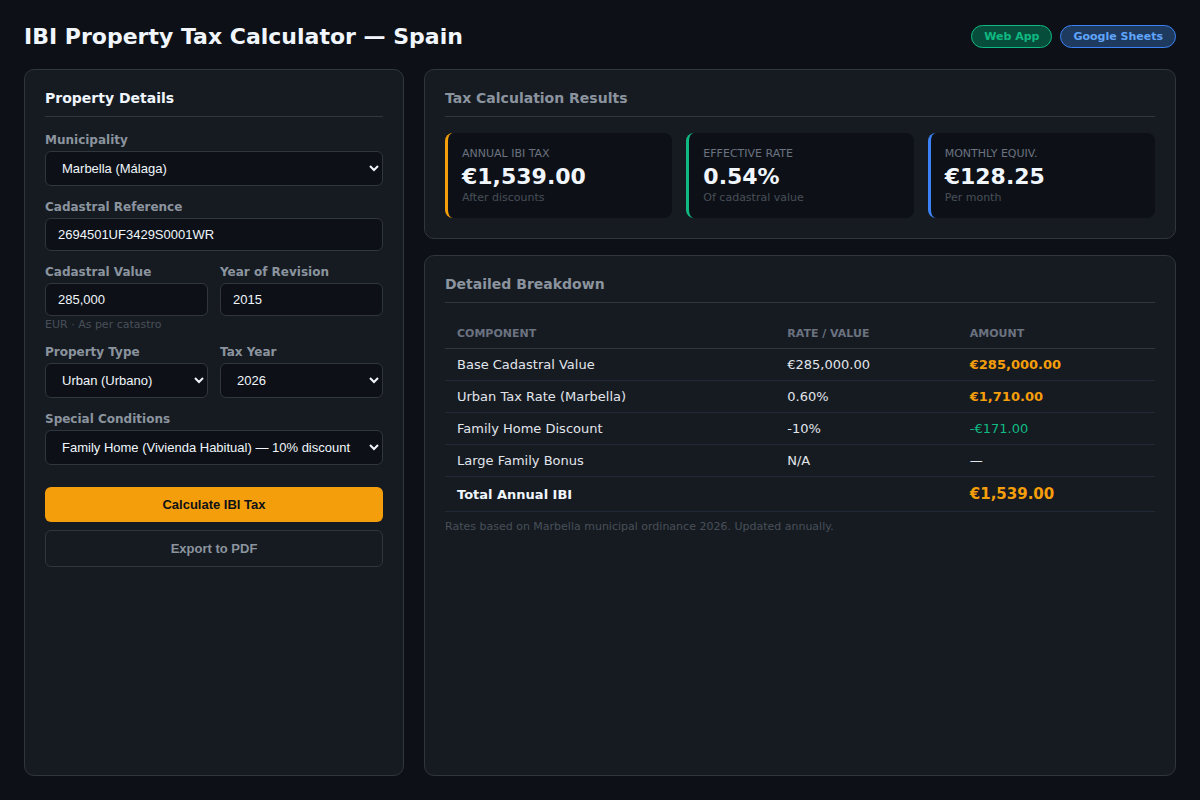Click the orange €285,000.00 amount cell
This screenshot has height=800, width=1200.
[1015, 364]
